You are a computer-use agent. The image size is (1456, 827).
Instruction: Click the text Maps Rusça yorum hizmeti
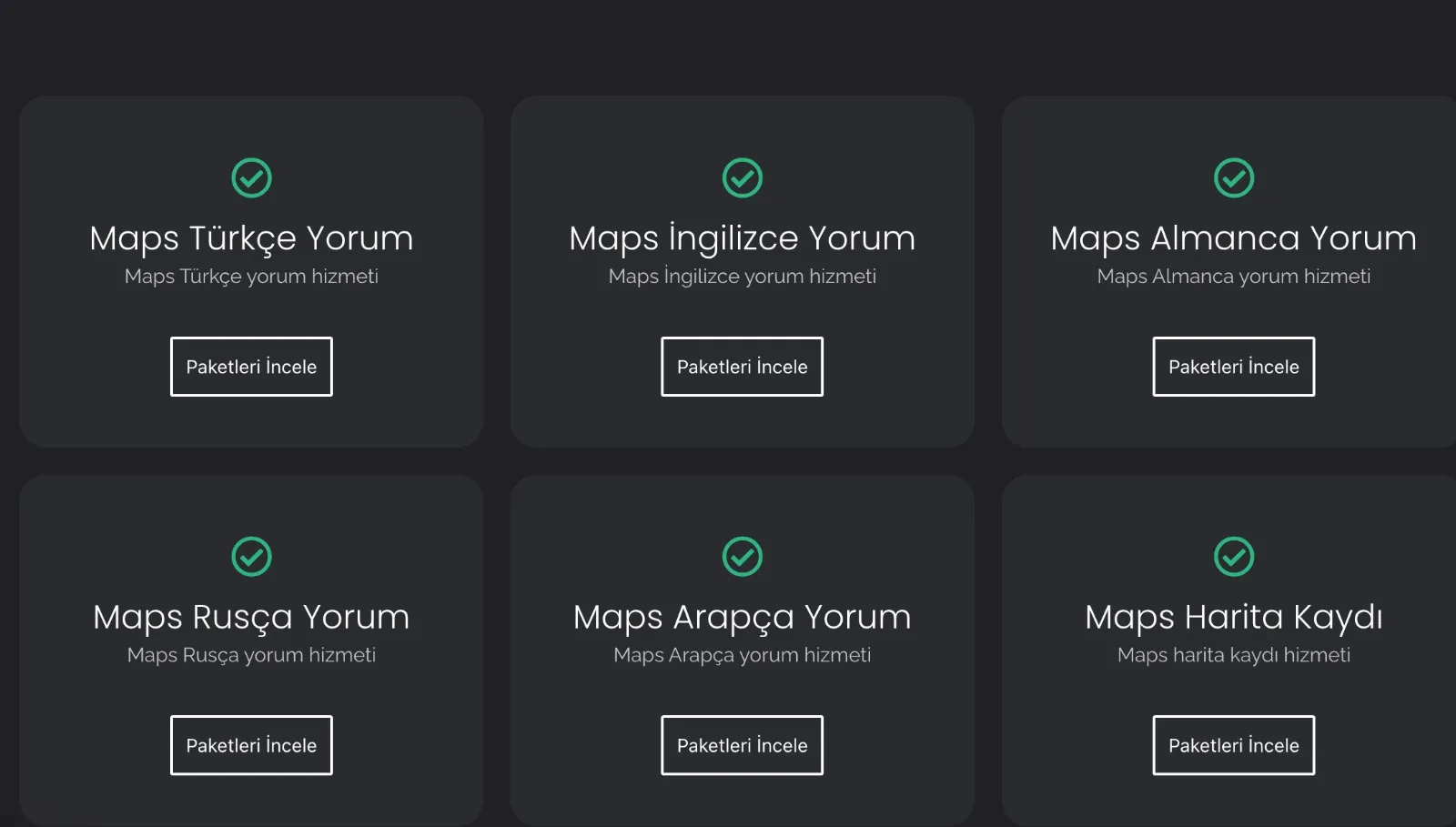click(x=251, y=655)
